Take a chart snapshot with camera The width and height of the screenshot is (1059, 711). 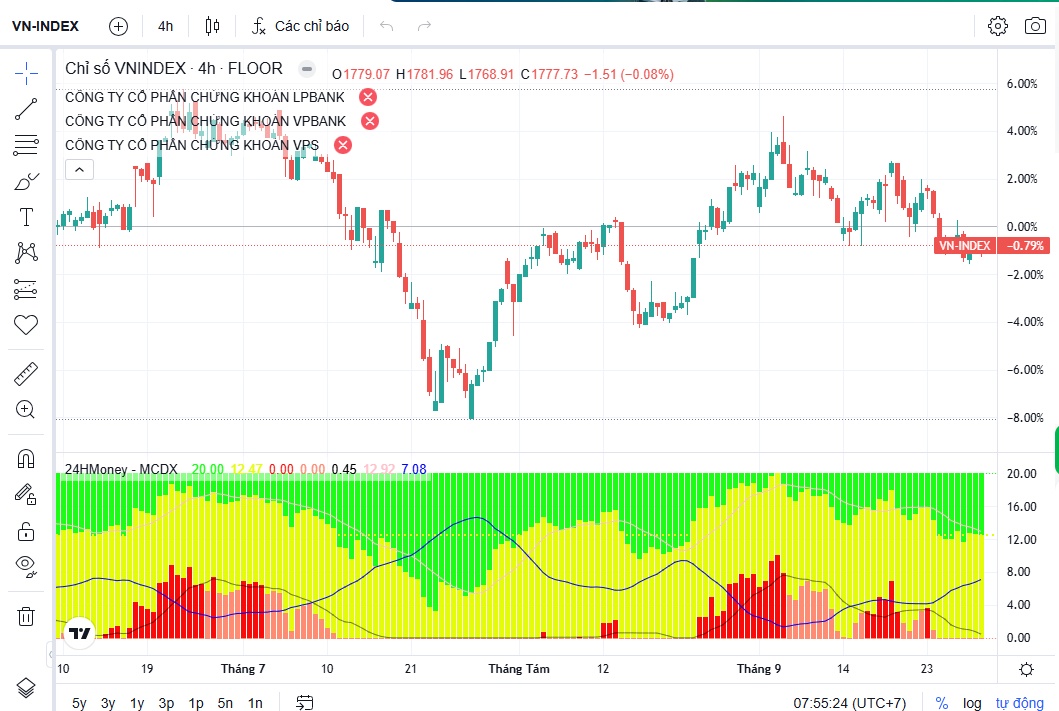(x=1035, y=26)
